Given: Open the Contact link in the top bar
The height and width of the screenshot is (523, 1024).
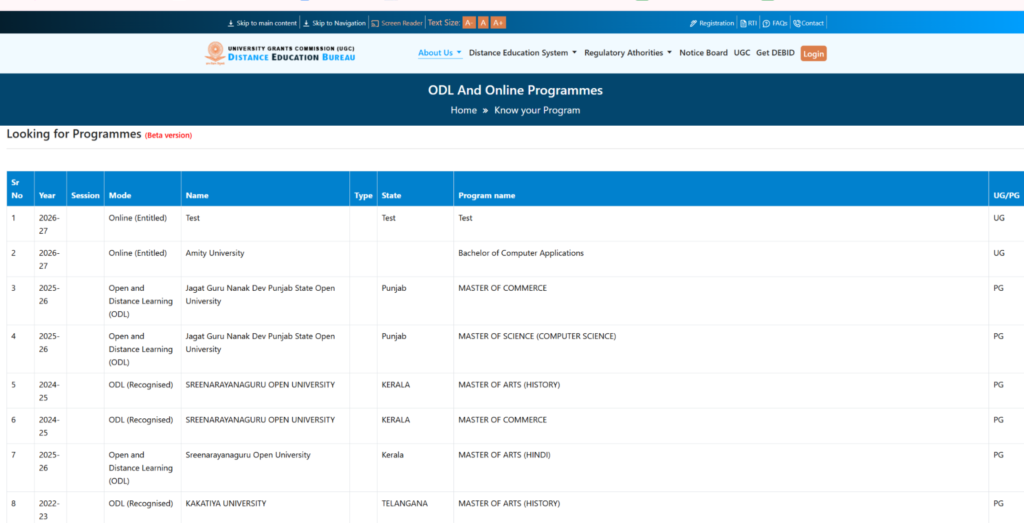Looking at the screenshot, I should point(808,23).
